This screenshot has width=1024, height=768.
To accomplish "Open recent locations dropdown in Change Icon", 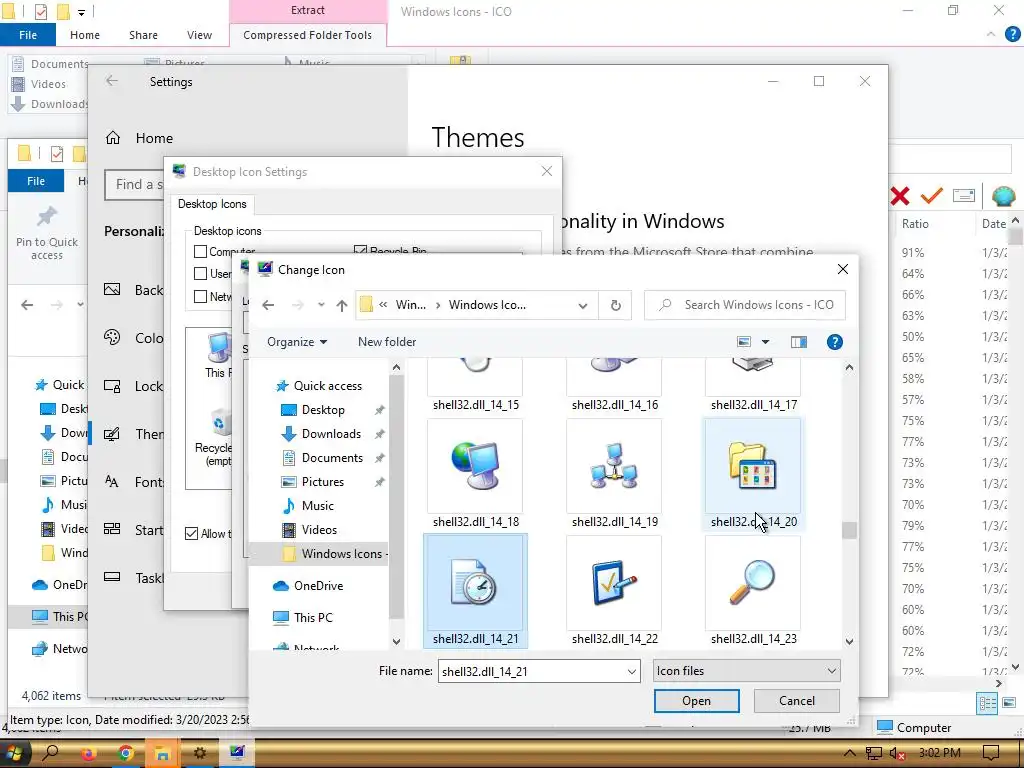I will pyautogui.click(x=321, y=305).
